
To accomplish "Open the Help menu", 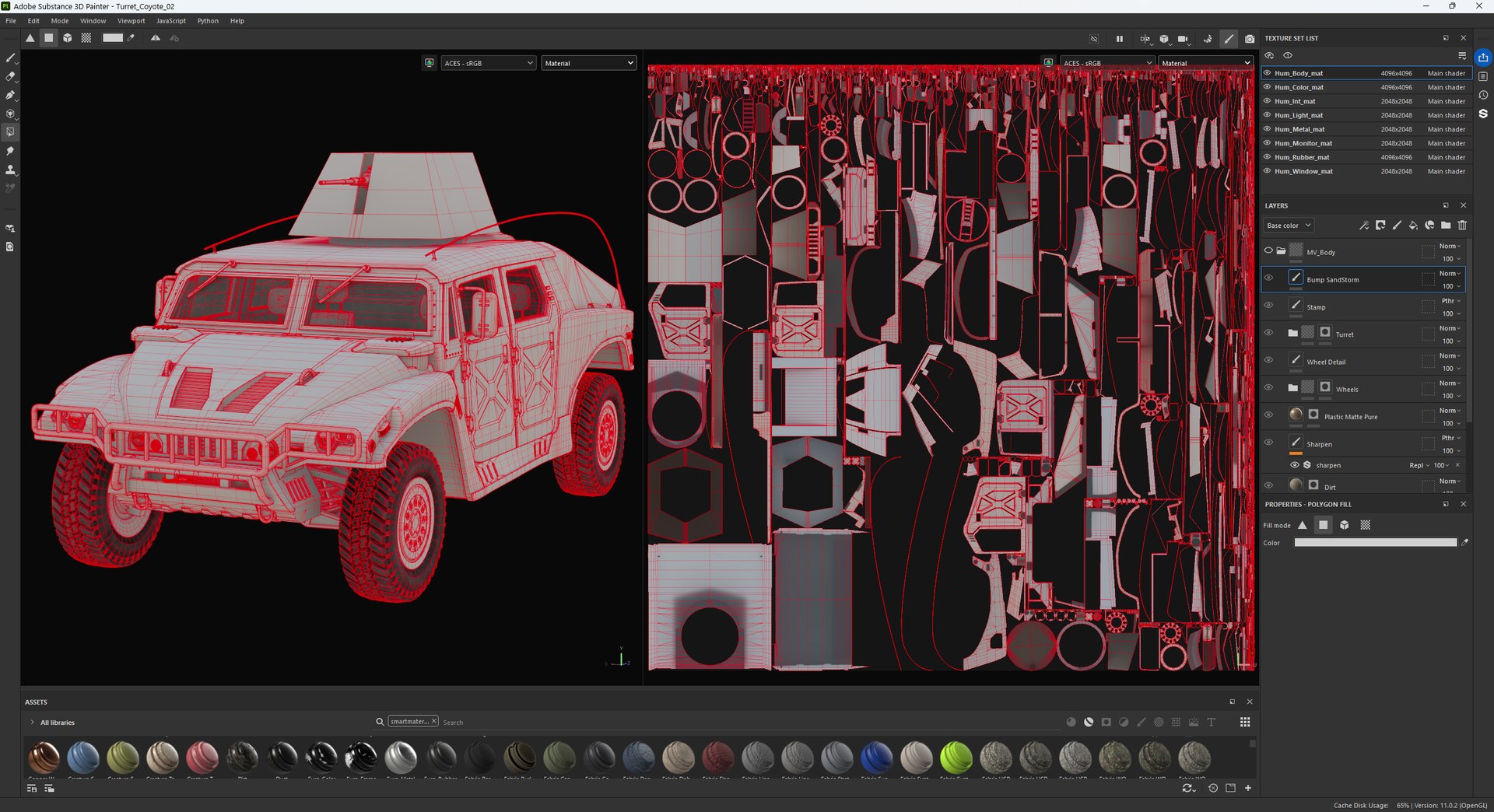I will point(237,21).
